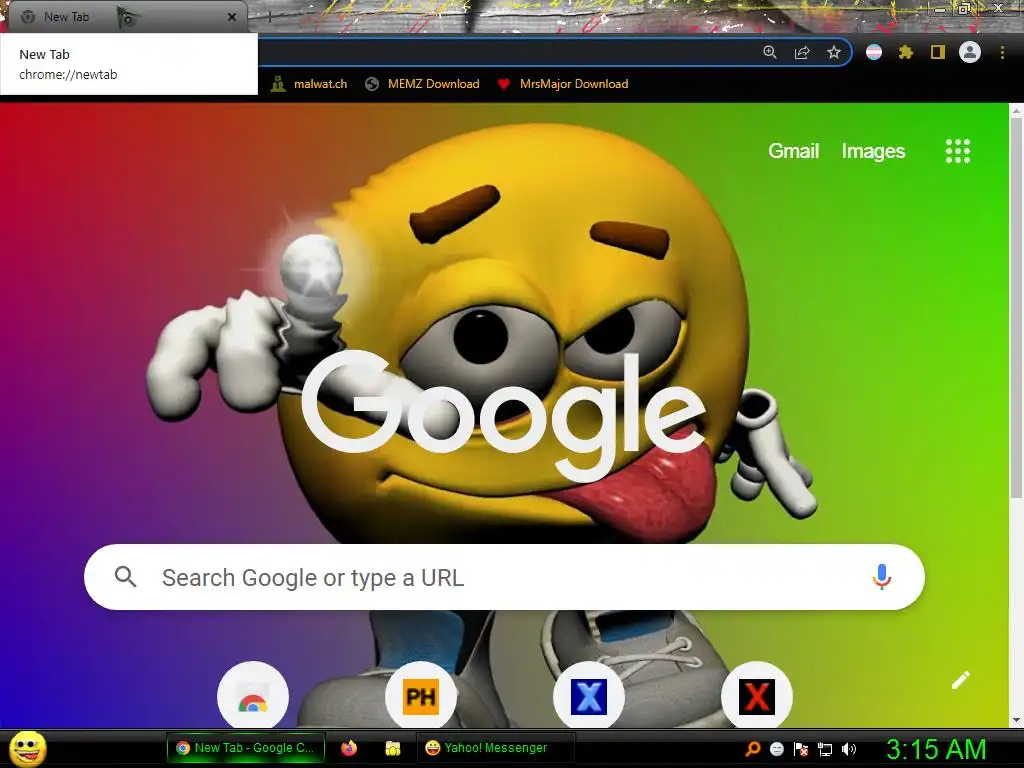Viewport: 1024px width, 768px height.
Task: Click the Search Google or type a URL box
Action: pos(504,577)
